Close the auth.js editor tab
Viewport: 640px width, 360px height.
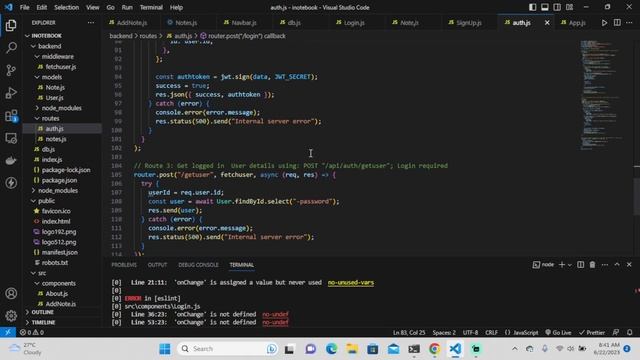click(x=547, y=23)
